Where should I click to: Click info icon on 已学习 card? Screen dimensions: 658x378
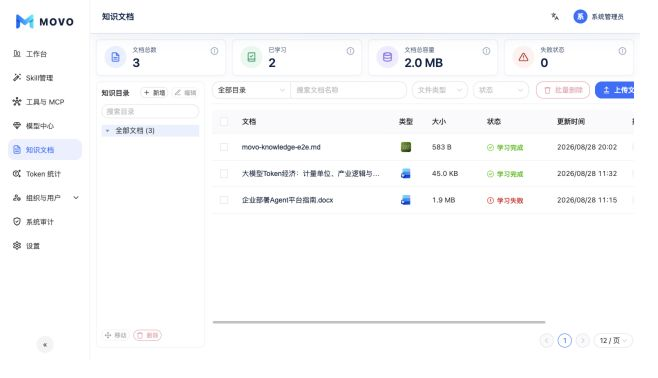click(350, 51)
